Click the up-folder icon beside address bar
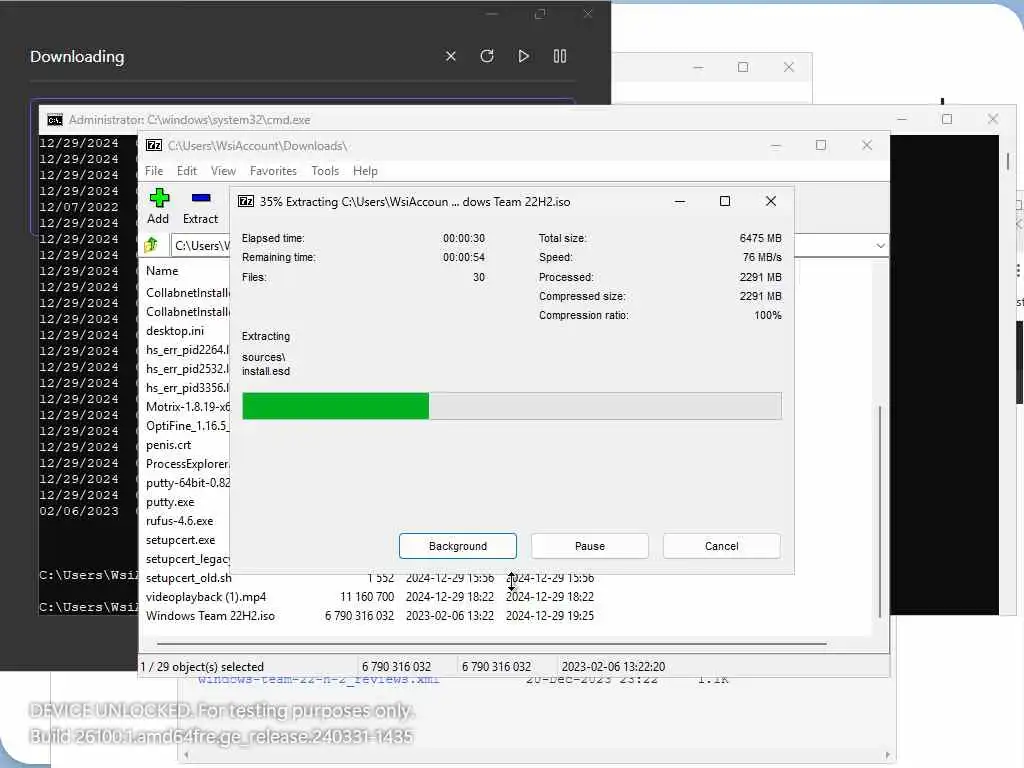 152,246
